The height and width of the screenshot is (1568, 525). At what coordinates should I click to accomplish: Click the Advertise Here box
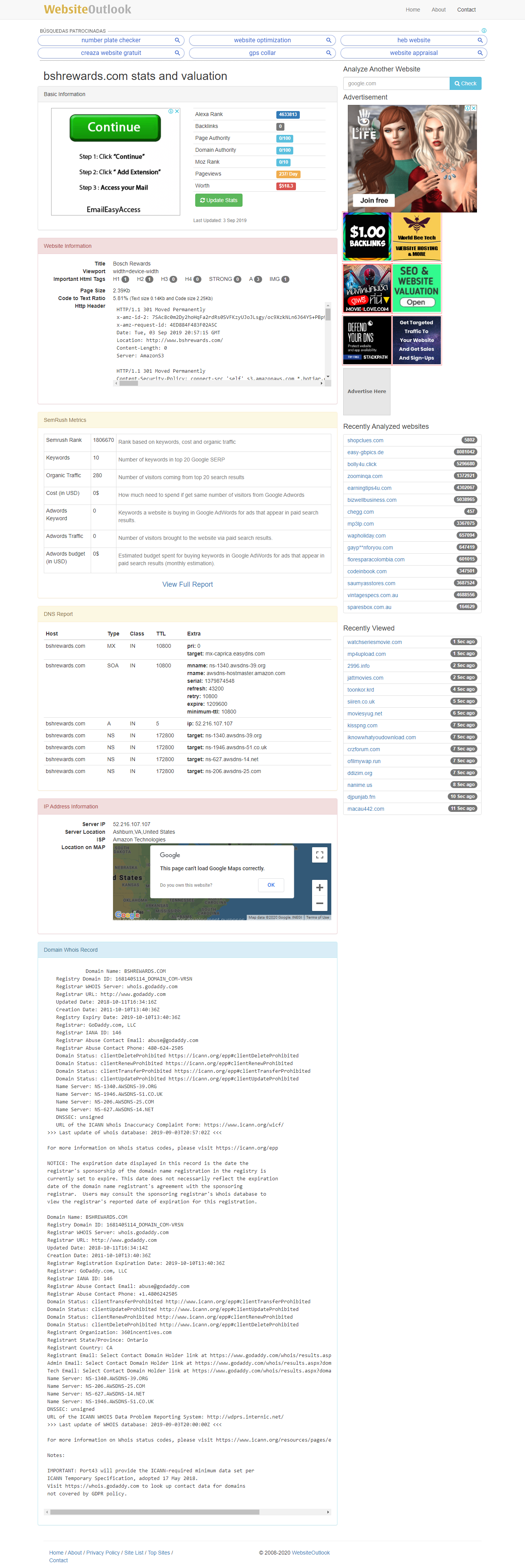[x=367, y=392]
